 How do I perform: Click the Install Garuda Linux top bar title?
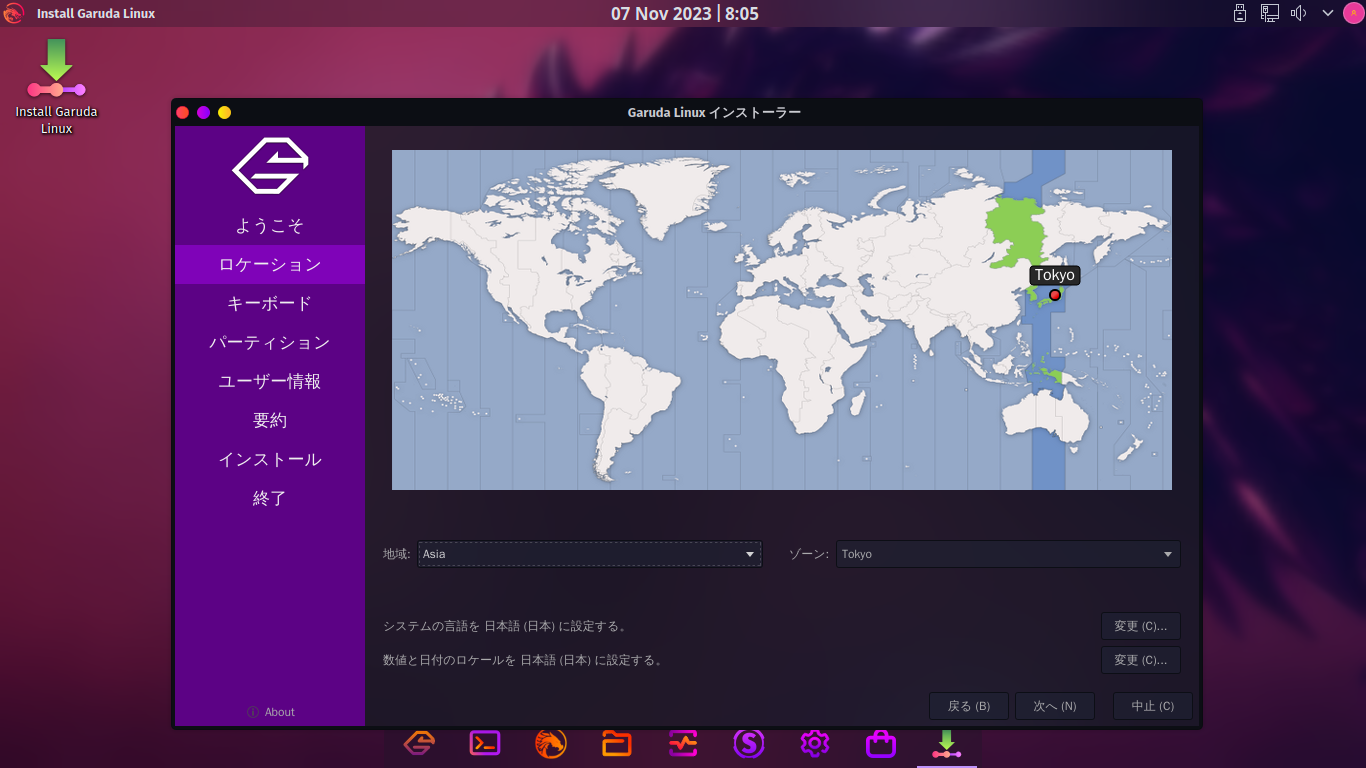96,14
